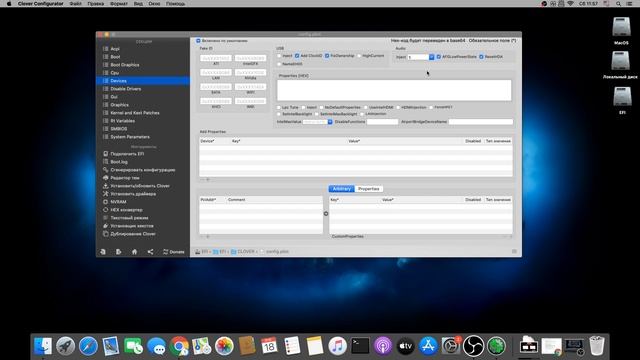Click the Donate button
The width and height of the screenshot is (640, 360).
(173, 252)
